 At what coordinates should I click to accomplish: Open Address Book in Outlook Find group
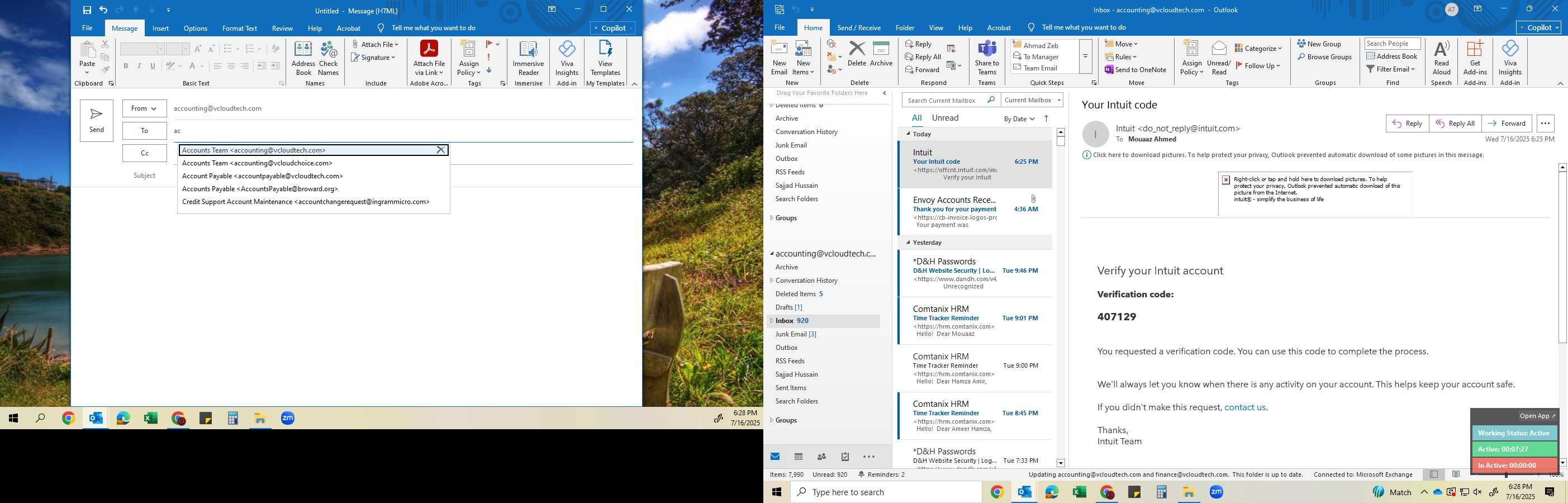tap(1391, 56)
